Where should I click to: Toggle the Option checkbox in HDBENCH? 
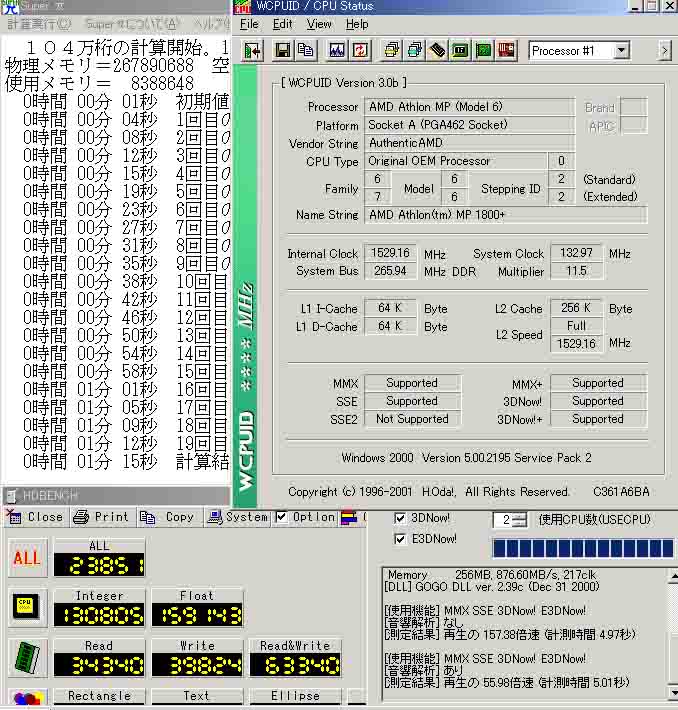point(282,517)
